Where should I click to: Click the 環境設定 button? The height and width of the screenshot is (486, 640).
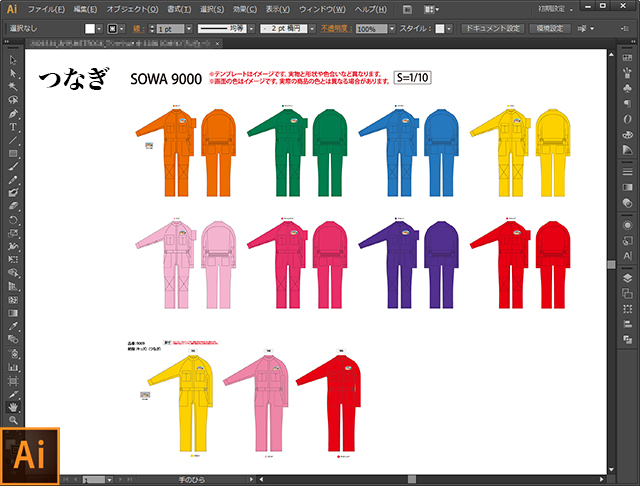pos(550,29)
